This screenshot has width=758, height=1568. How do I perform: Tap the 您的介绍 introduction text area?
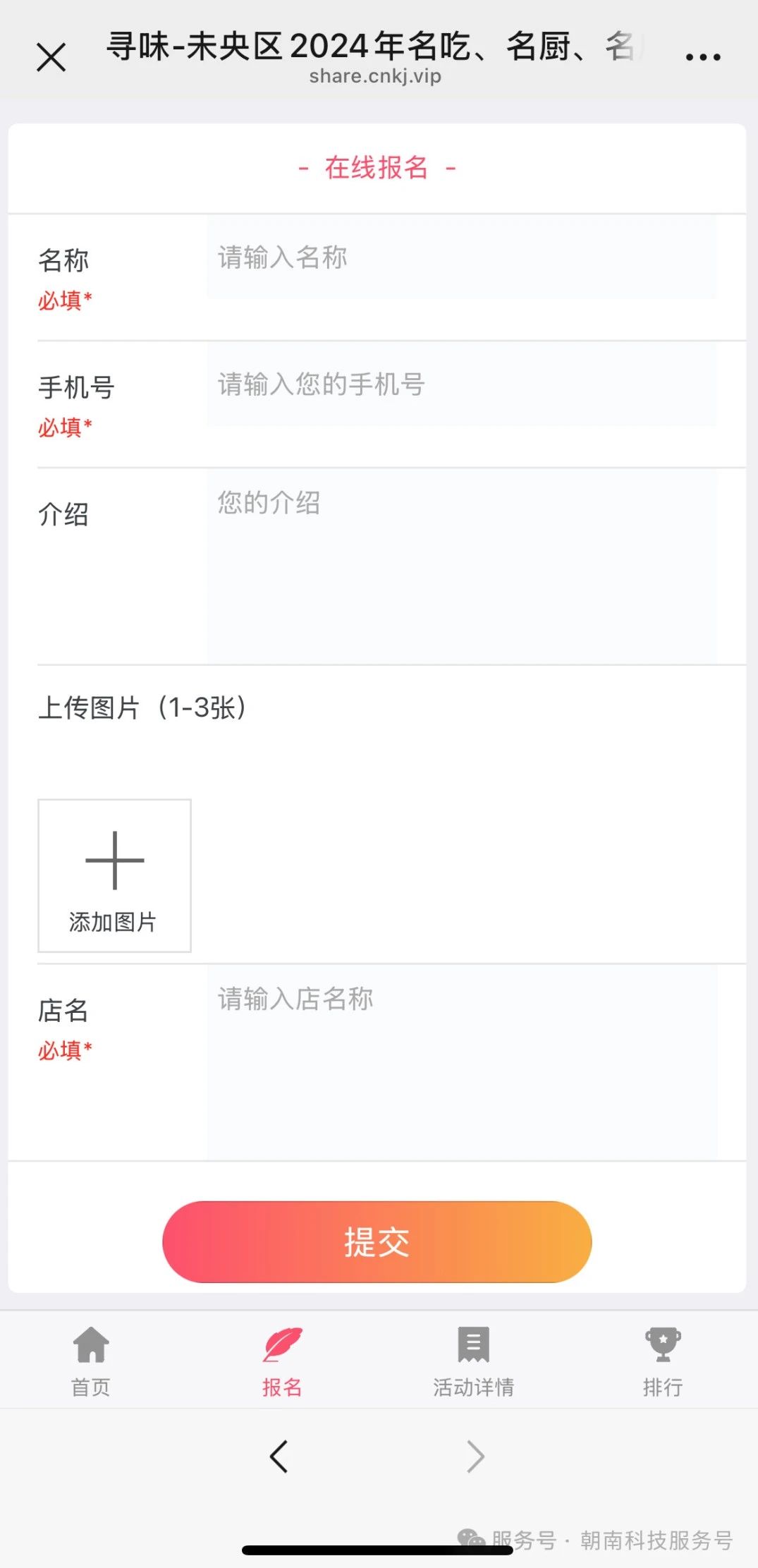(x=461, y=566)
